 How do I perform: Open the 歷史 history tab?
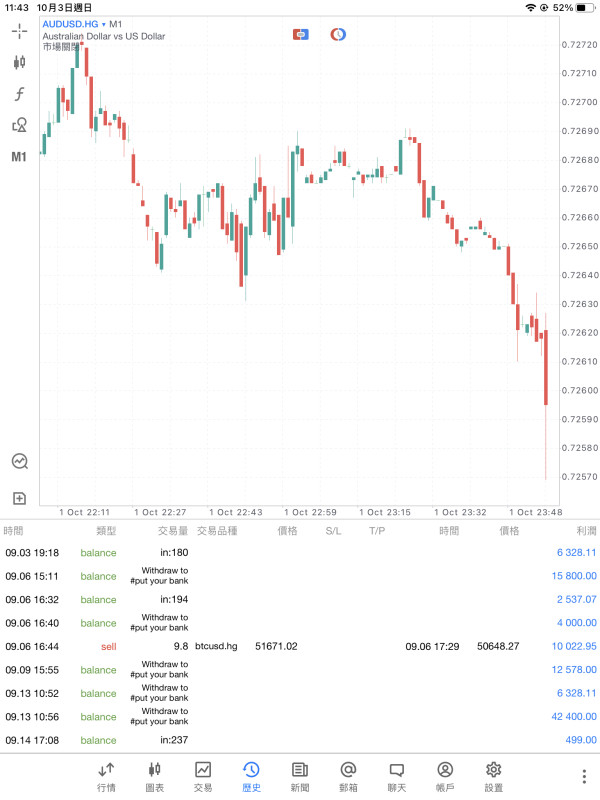click(x=251, y=777)
